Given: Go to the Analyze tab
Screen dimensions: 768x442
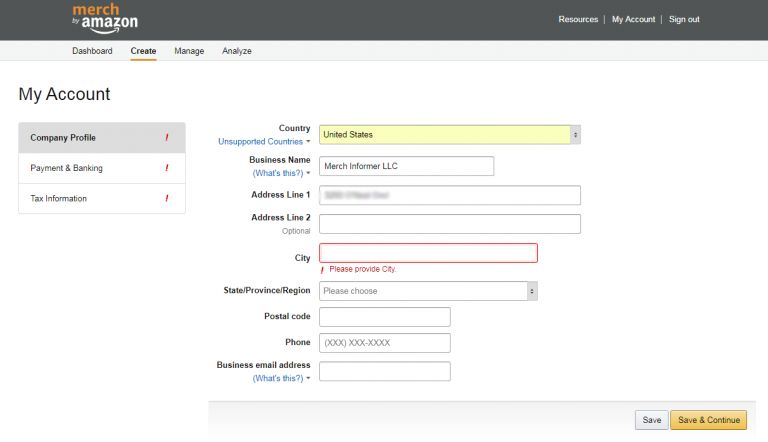Looking at the screenshot, I should click(237, 51).
